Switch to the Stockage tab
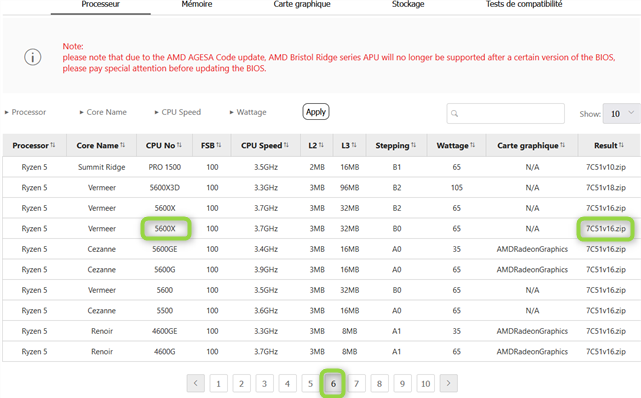Image resolution: width=641 pixels, height=398 pixels. (x=408, y=4)
